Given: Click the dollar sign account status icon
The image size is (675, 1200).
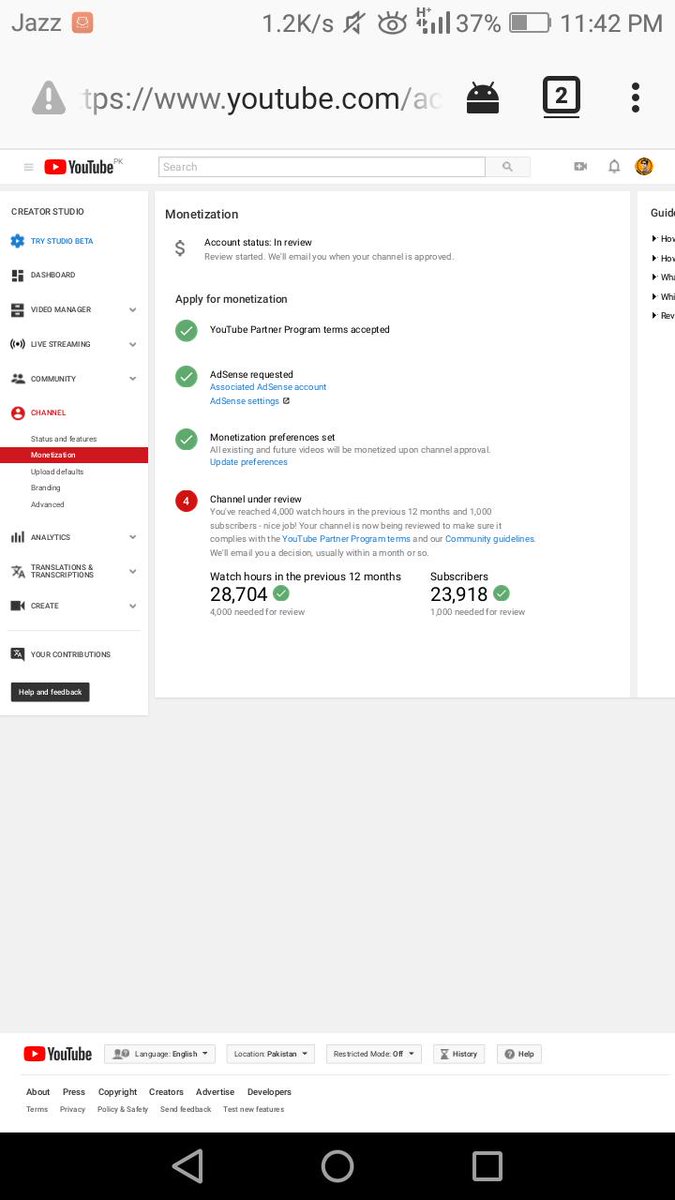Looking at the screenshot, I should click(180, 248).
